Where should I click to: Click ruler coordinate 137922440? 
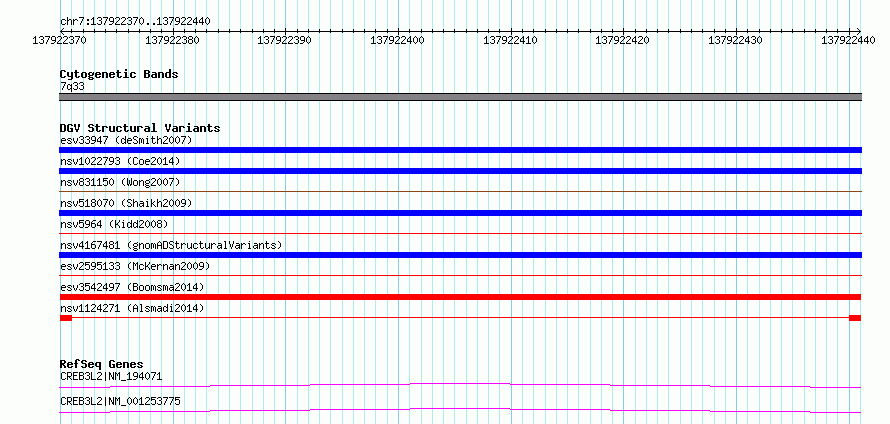(x=849, y=40)
